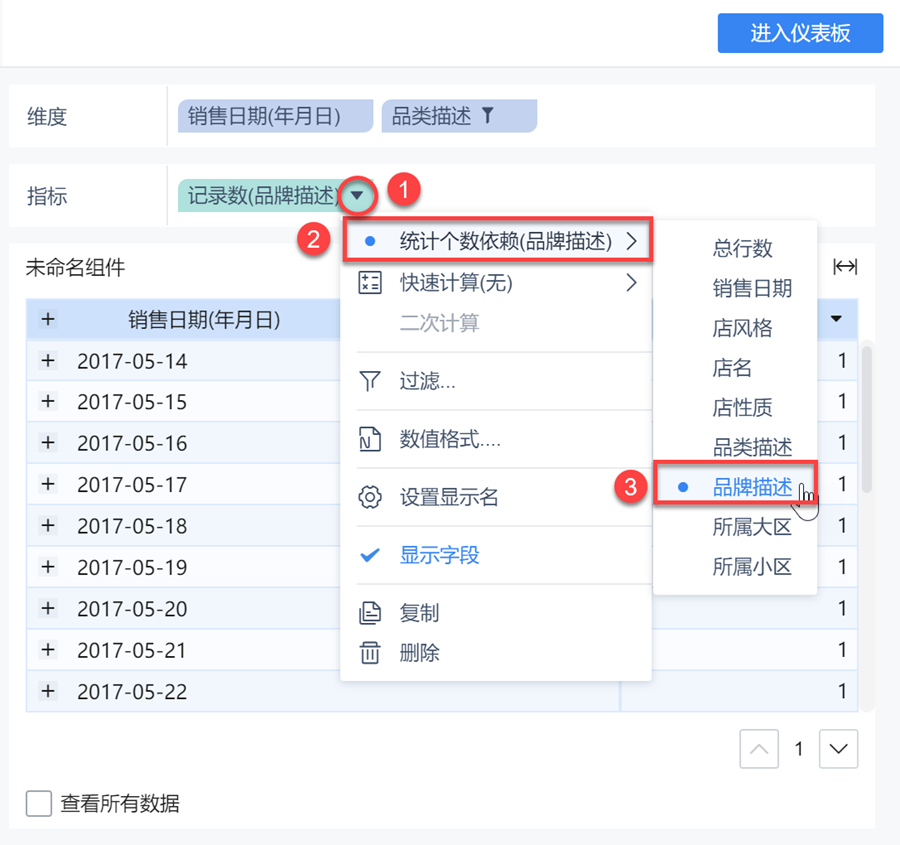
Task: Click the fit column width icon
Action: pos(845,267)
